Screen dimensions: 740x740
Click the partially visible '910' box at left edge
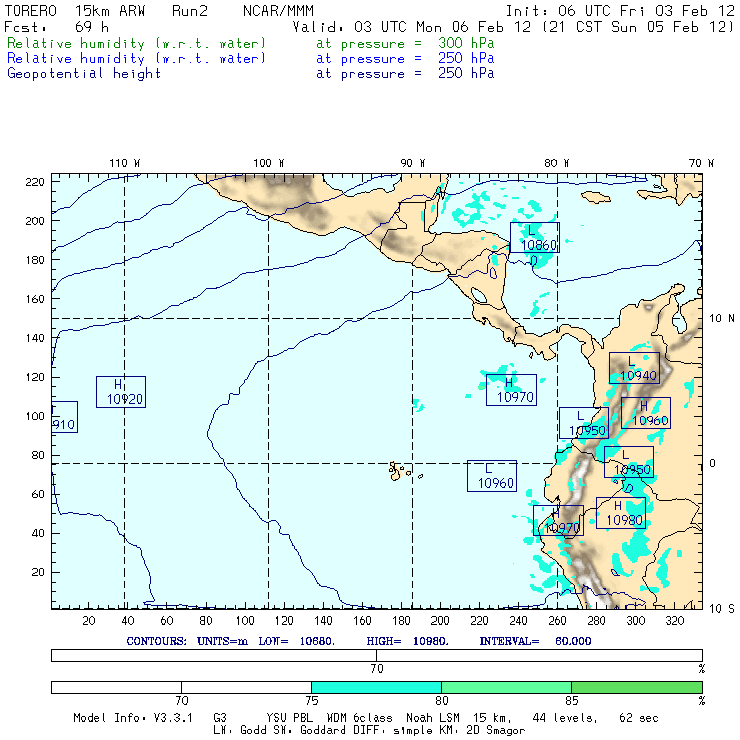pos(65,417)
